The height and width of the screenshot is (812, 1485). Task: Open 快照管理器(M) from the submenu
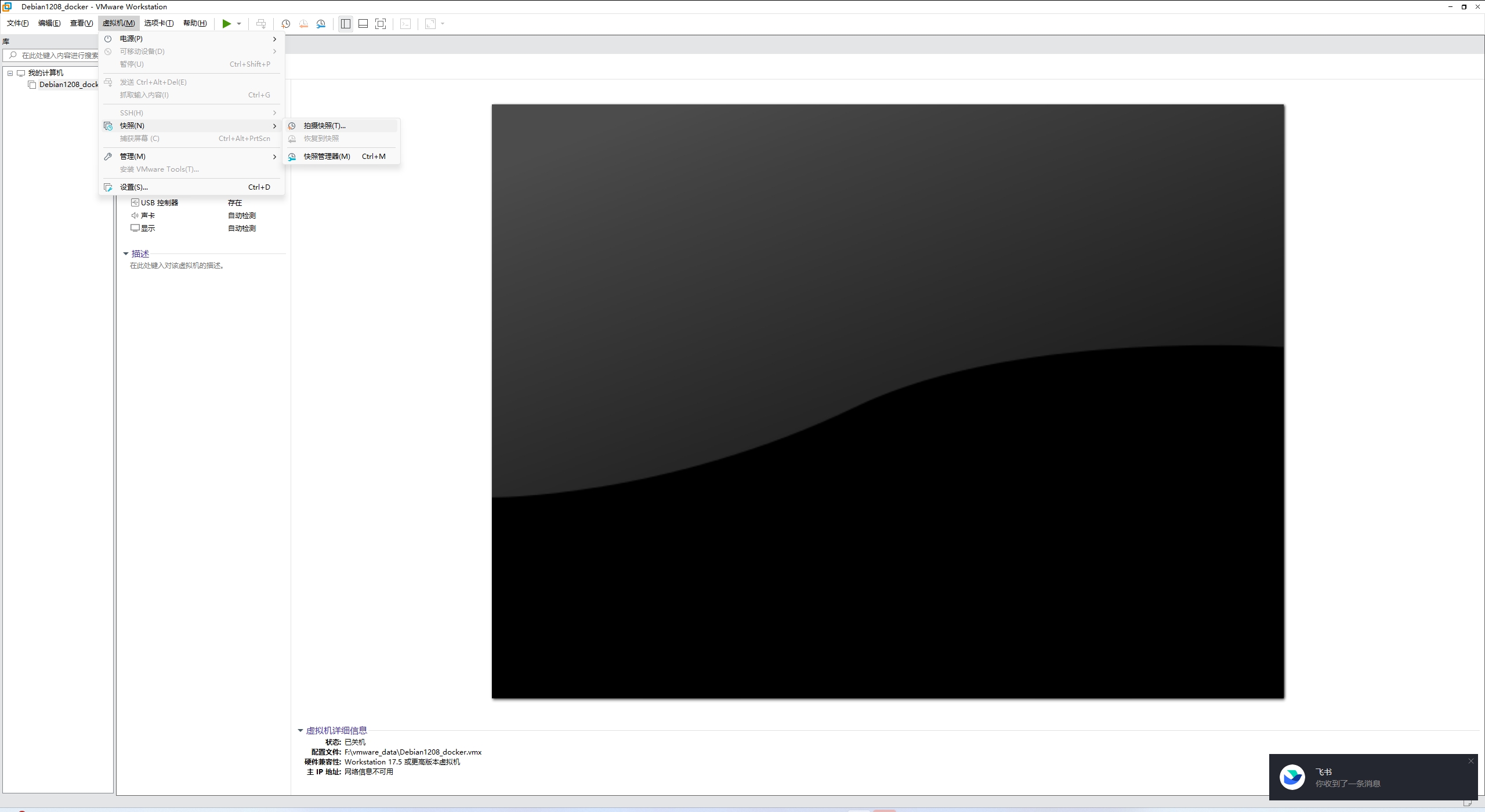point(327,156)
